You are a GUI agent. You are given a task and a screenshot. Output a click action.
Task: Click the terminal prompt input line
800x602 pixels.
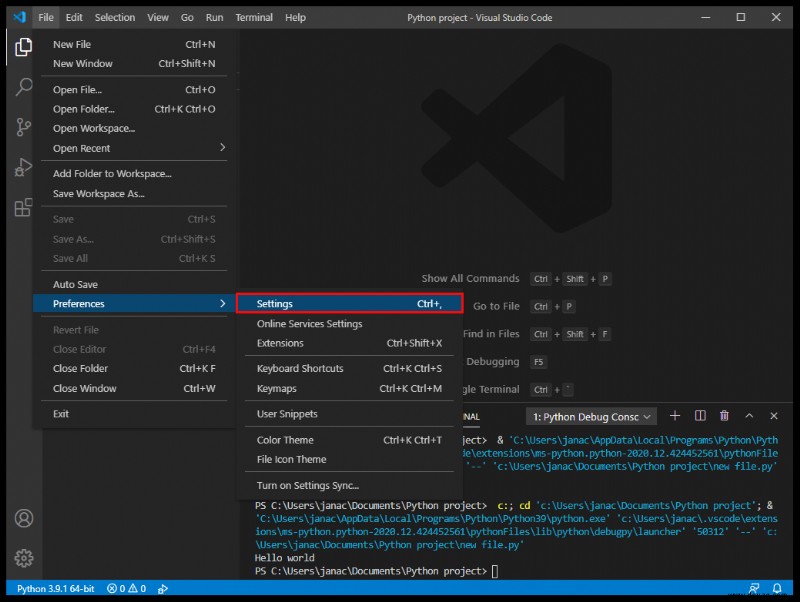[x=377, y=571]
